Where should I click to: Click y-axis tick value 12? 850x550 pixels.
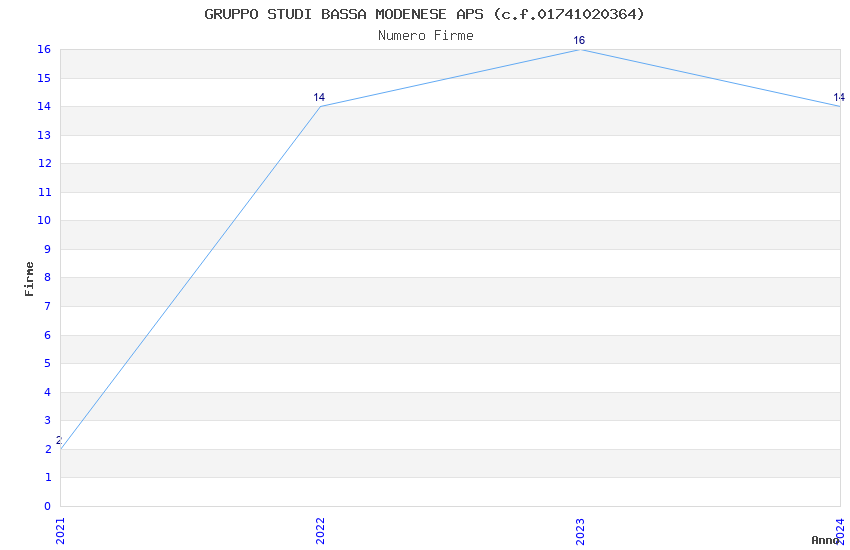44,163
